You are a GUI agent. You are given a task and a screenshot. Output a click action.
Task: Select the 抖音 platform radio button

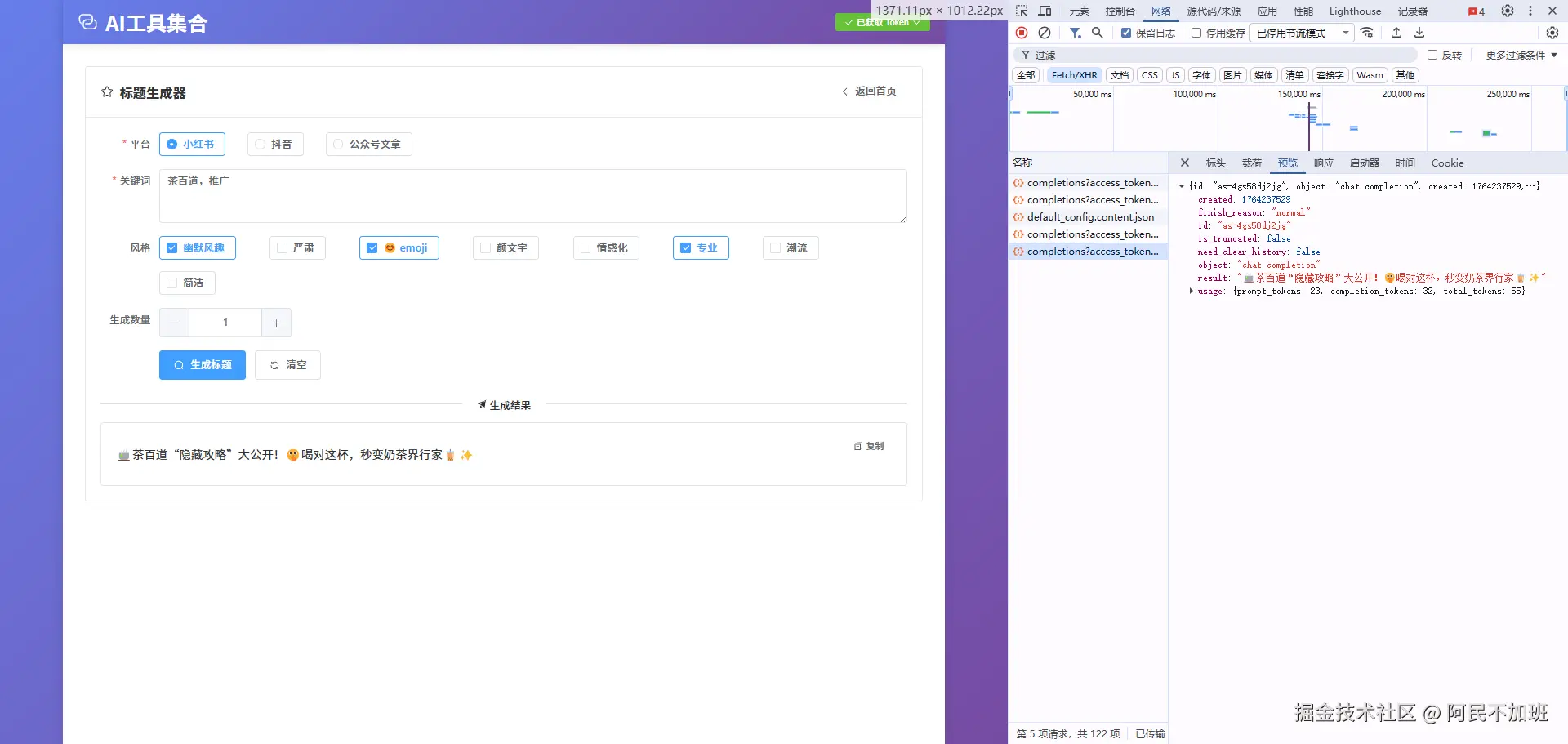[261, 145]
